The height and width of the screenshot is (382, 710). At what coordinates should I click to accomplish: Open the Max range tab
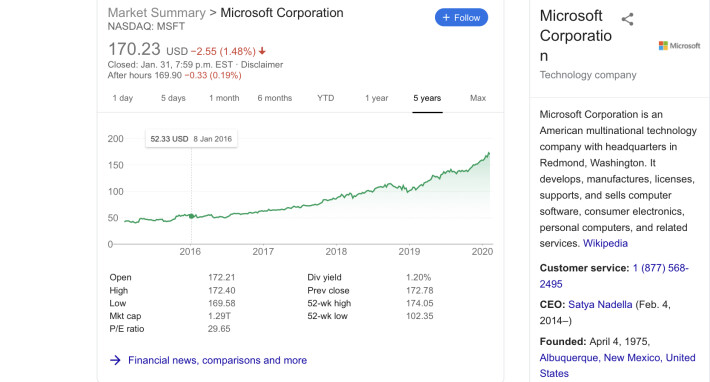tap(478, 98)
